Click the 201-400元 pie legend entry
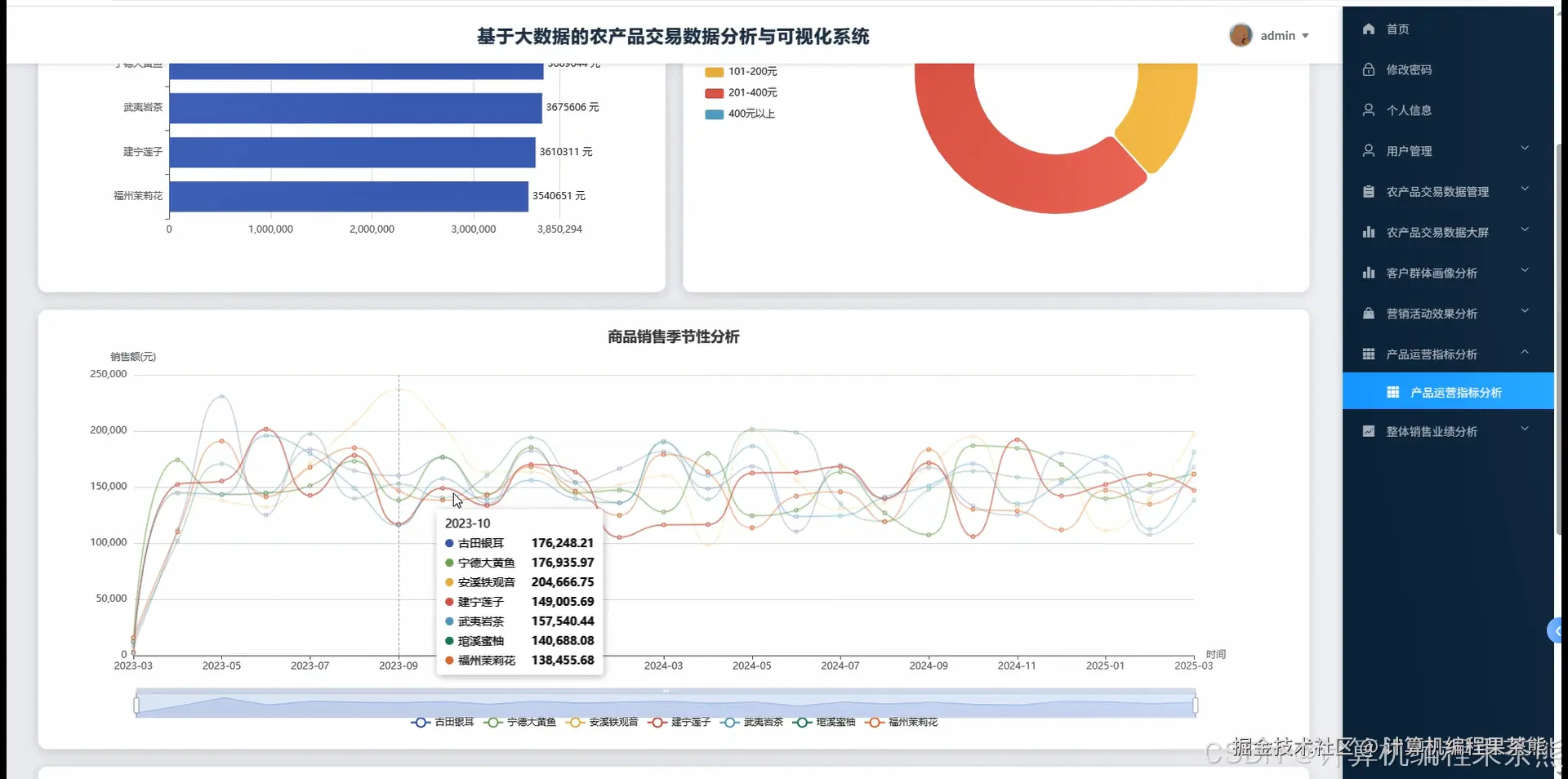The image size is (1568, 779). [x=742, y=93]
